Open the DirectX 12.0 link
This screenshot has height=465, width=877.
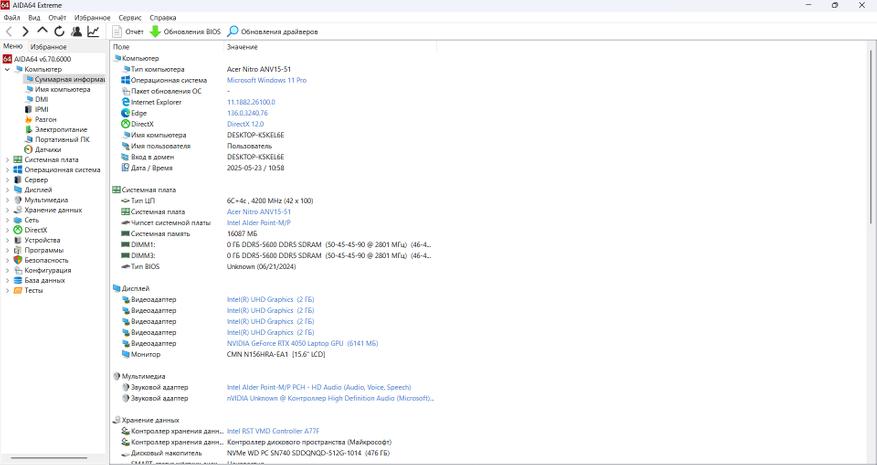tap(245, 124)
